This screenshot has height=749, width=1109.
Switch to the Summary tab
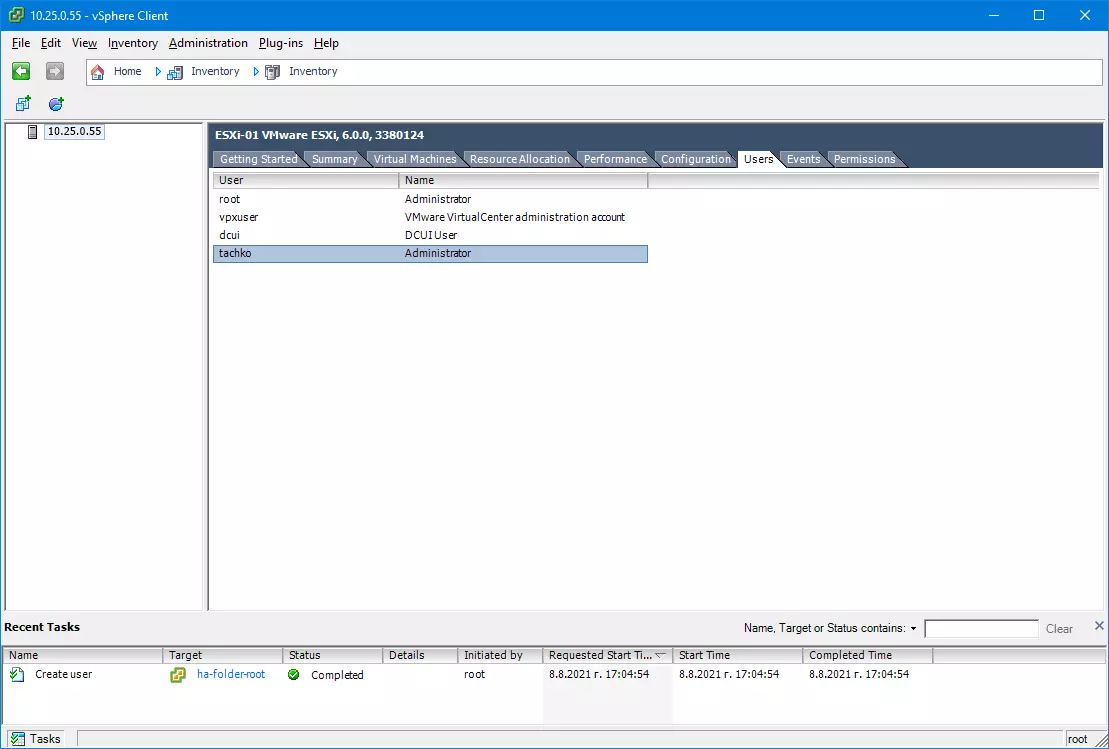335,159
